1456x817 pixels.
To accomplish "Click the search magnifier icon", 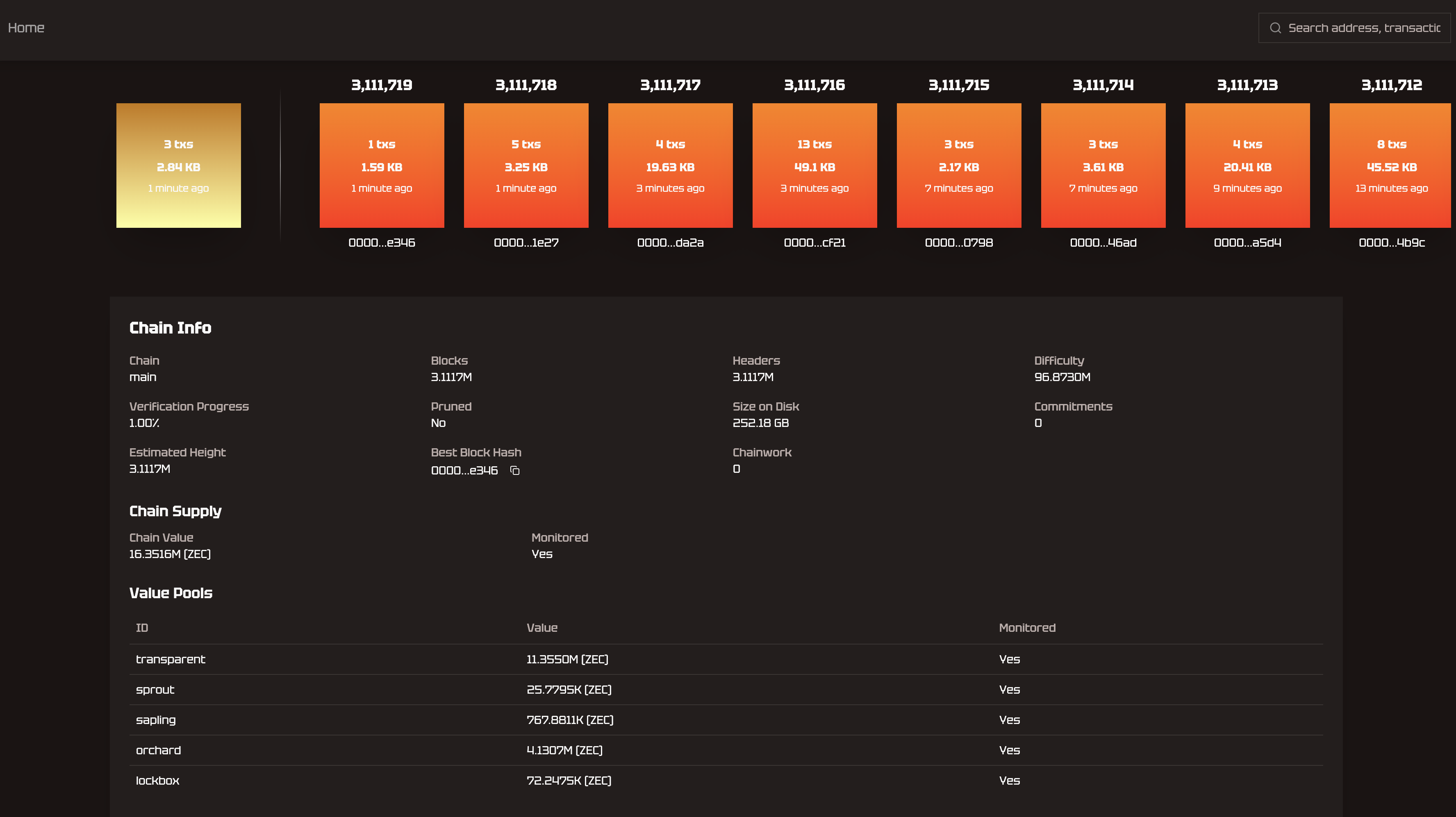I will (x=1275, y=28).
